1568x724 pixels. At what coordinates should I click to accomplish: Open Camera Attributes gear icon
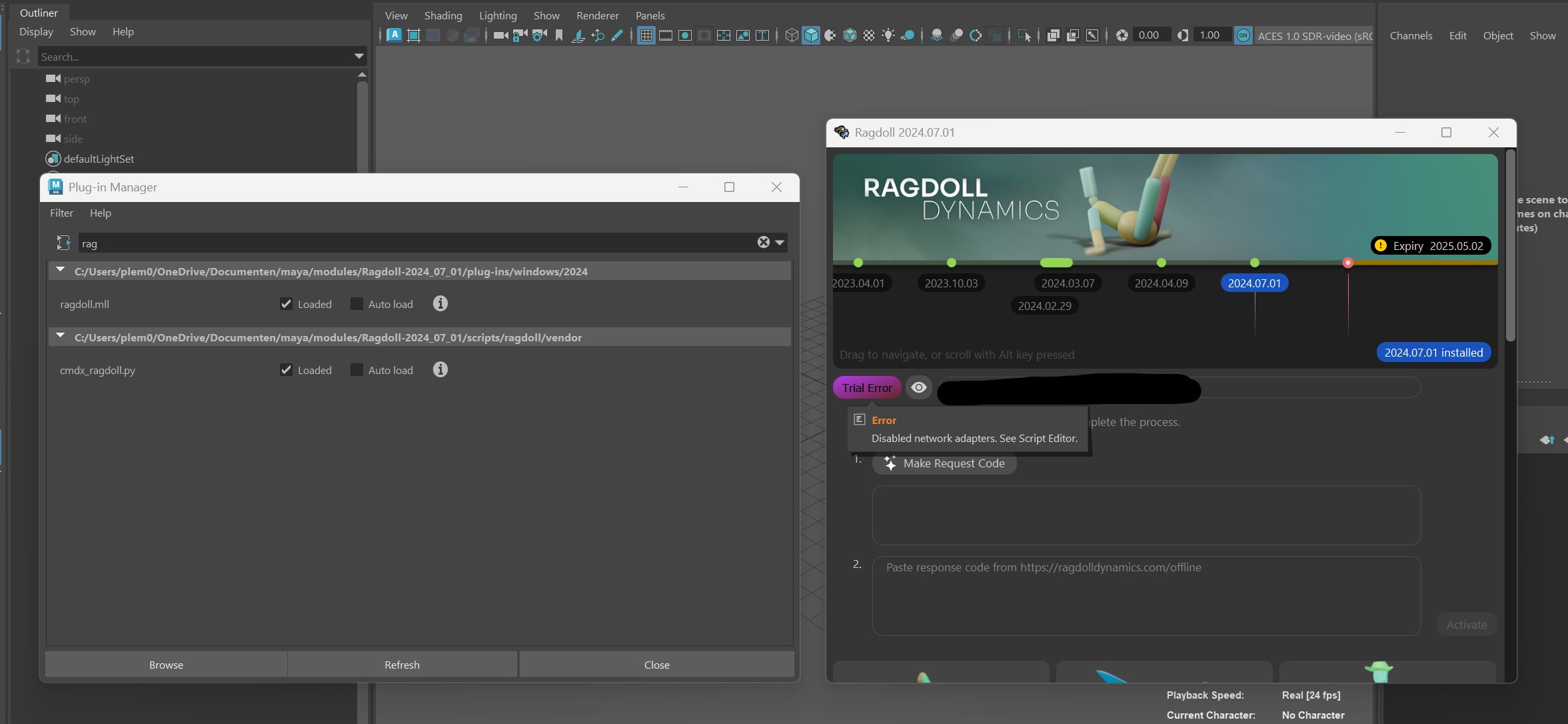click(539, 36)
